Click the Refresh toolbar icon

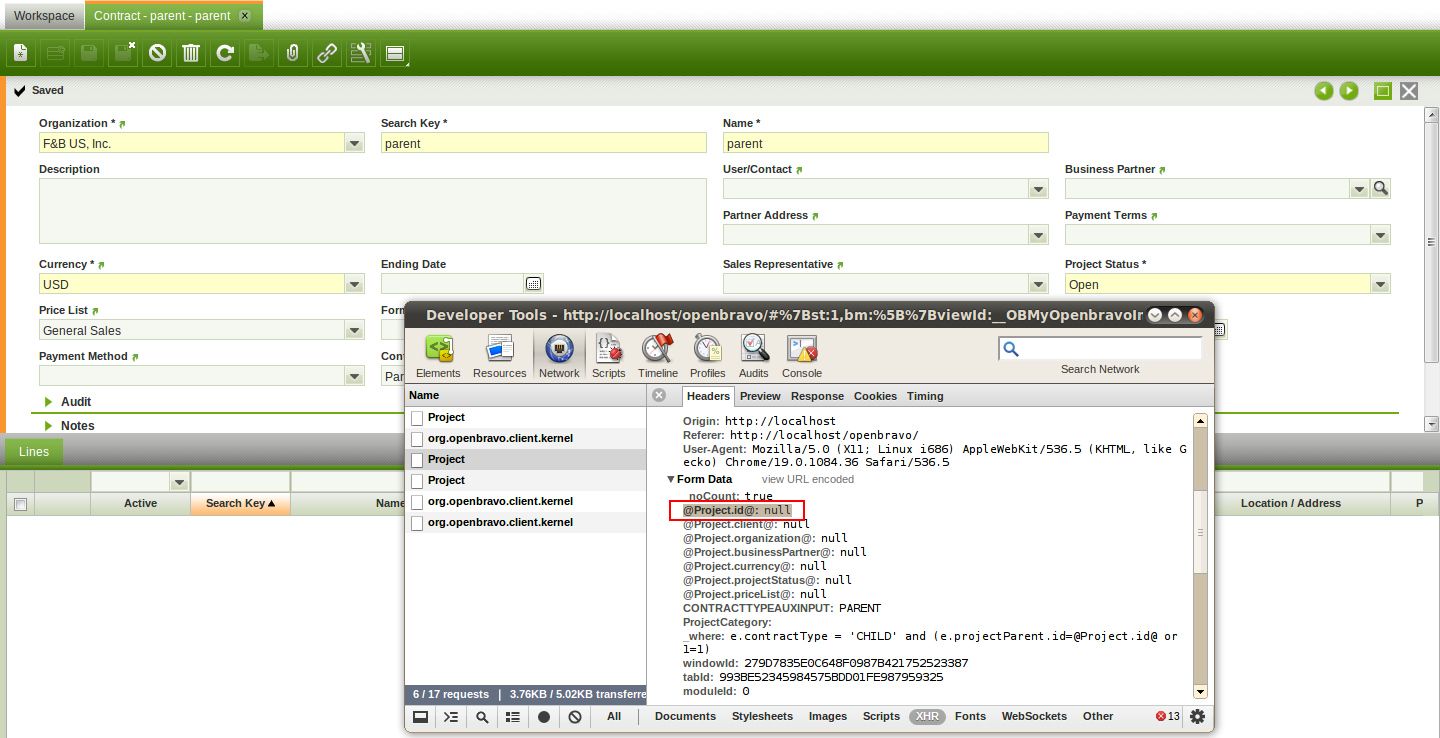point(225,53)
